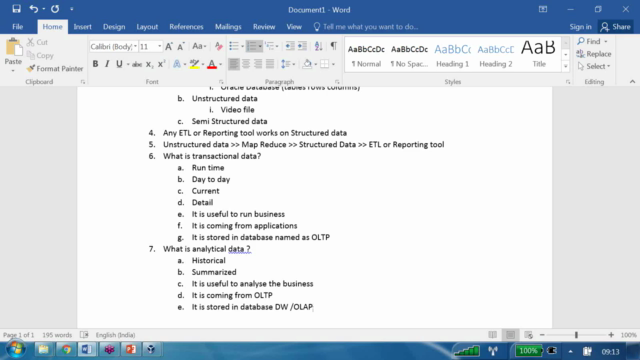Click the Tell me what you want search box
The height and width of the screenshot is (360, 640).
click(x=366, y=27)
